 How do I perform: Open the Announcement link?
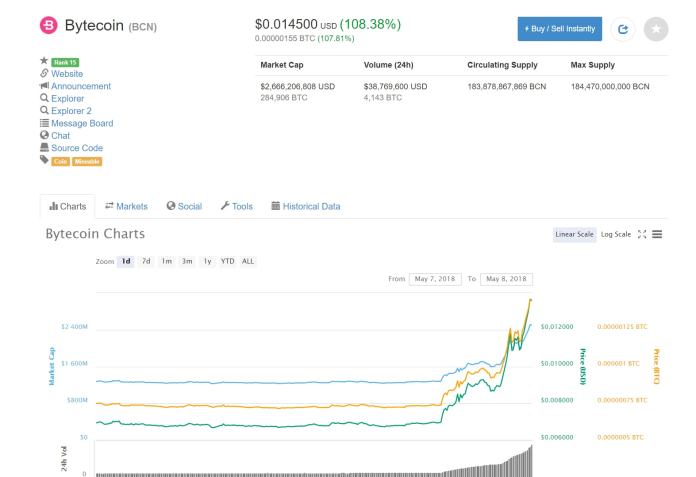pos(81,86)
